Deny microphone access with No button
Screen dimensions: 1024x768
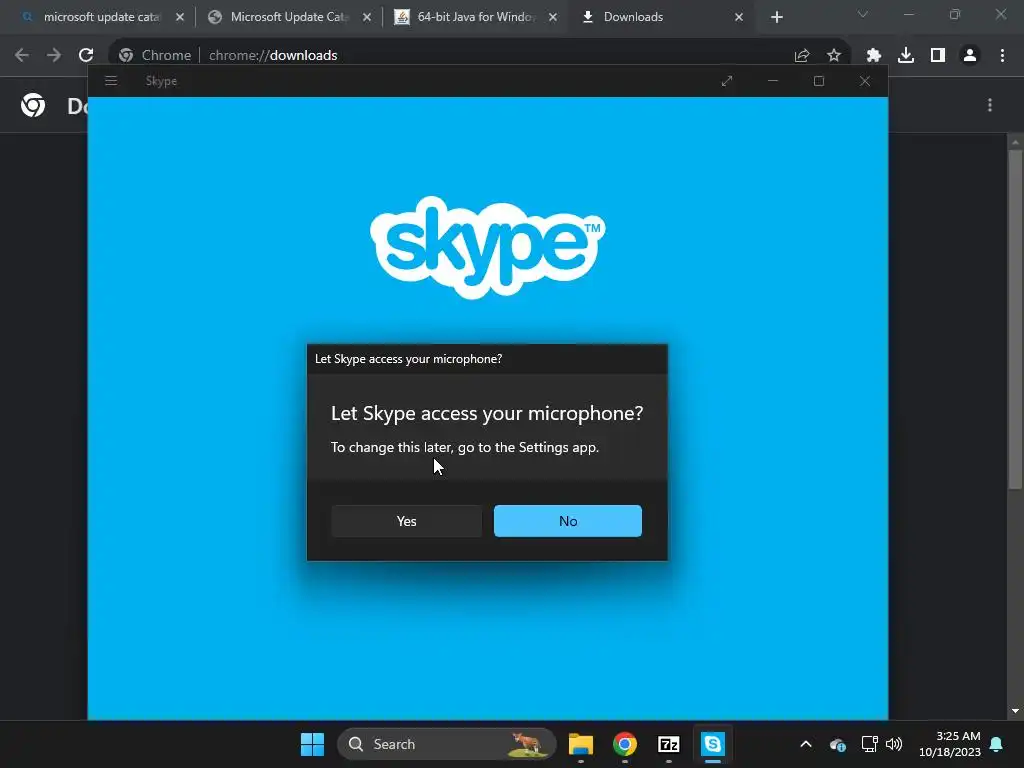tap(568, 521)
